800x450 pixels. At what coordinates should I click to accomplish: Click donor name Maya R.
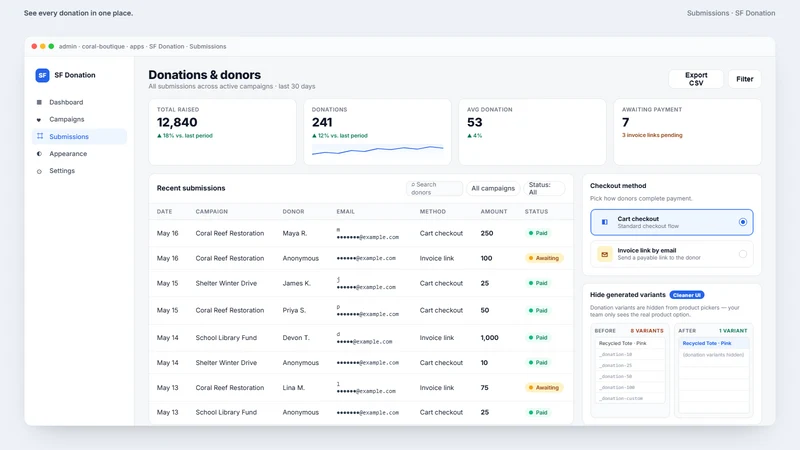(x=295, y=233)
